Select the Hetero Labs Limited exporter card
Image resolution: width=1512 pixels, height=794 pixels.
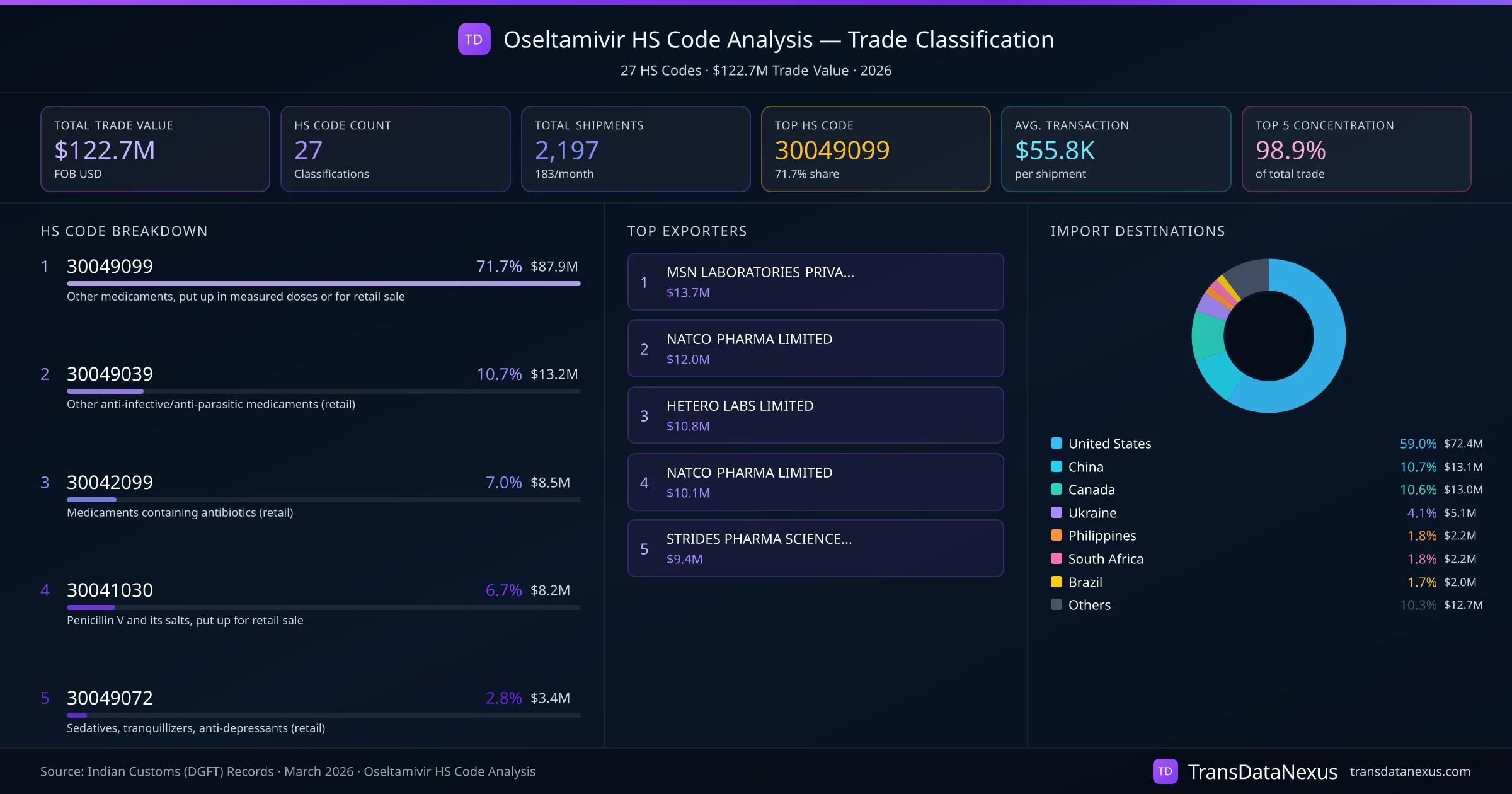(x=815, y=415)
